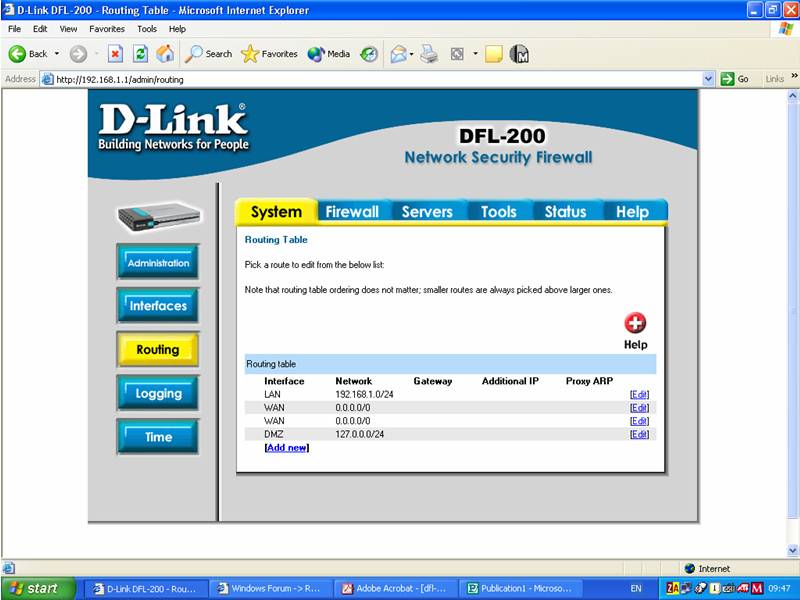The image size is (800, 600).
Task: Click the Back arrow icon
Action: (17, 54)
